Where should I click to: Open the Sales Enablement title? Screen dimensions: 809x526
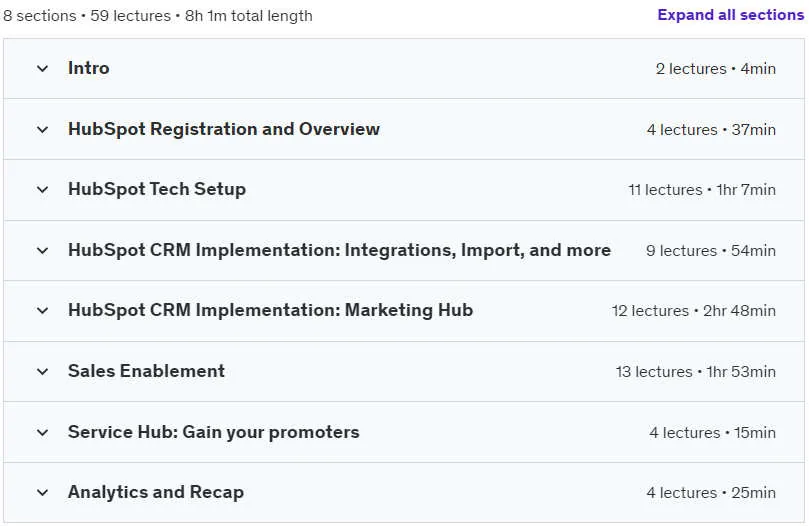click(x=147, y=371)
